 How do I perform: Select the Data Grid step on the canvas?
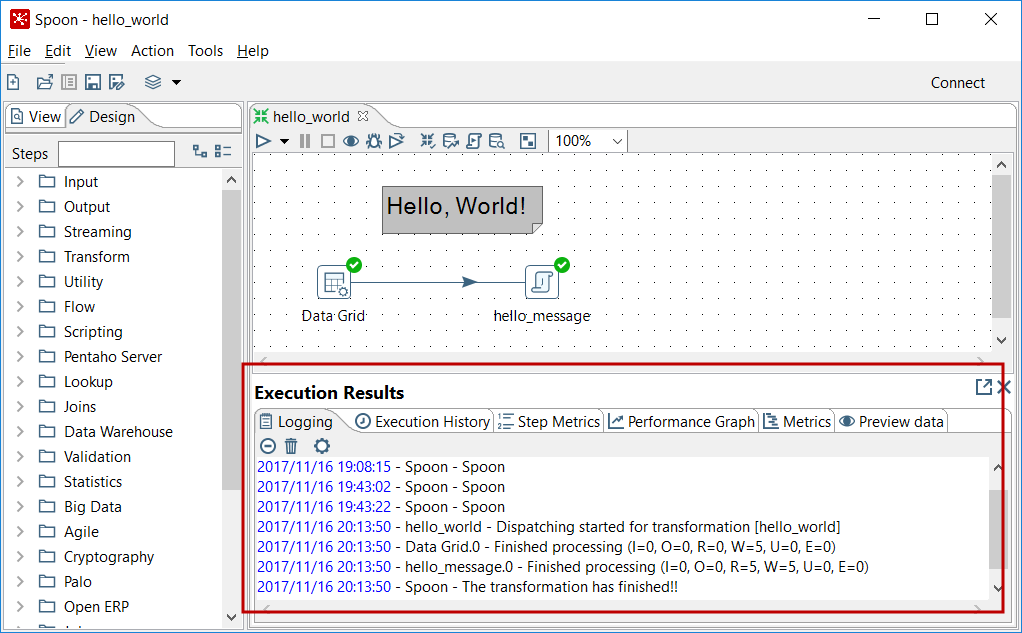(334, 282)
